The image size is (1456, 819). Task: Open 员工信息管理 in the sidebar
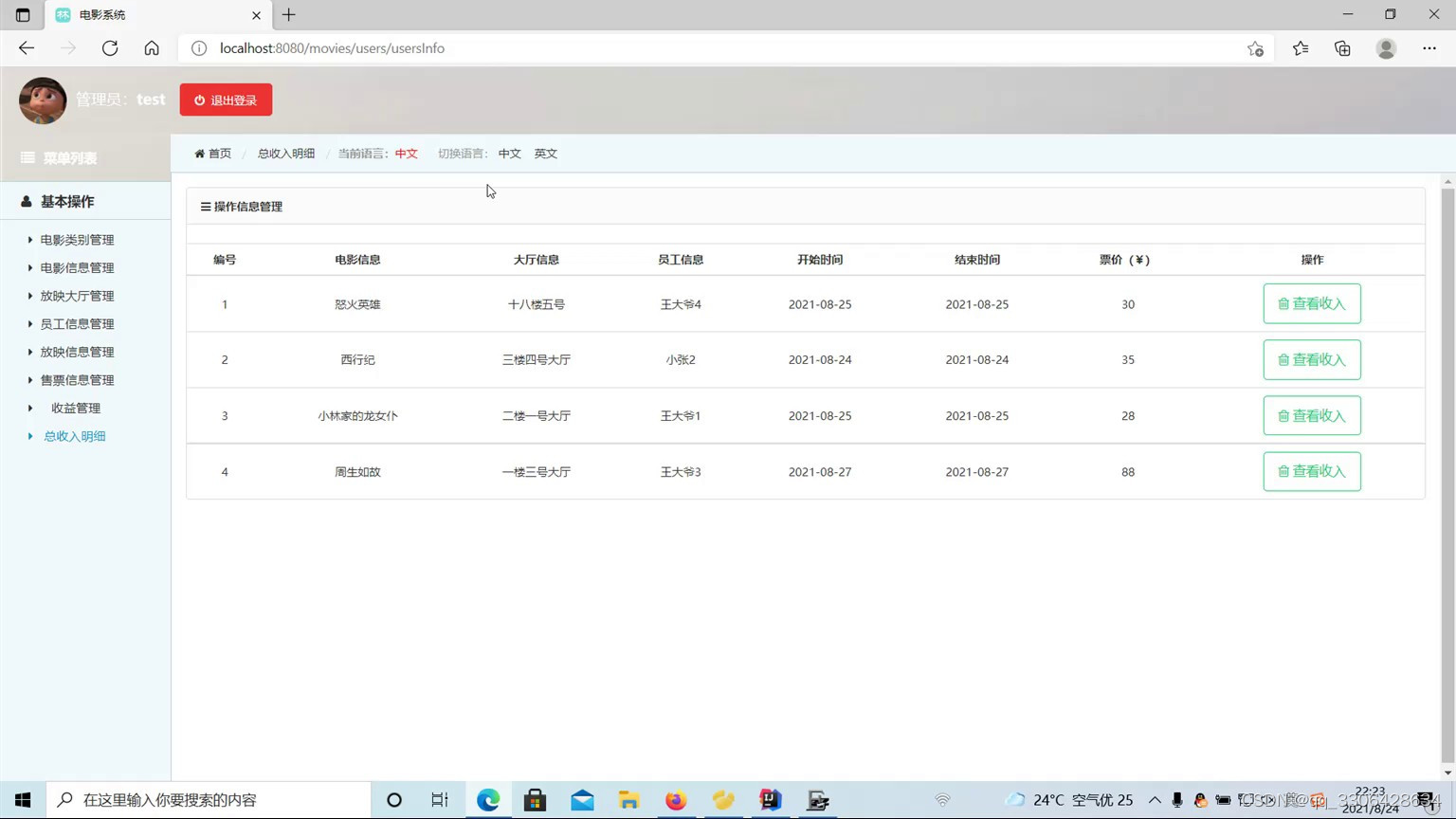[77, 324]
